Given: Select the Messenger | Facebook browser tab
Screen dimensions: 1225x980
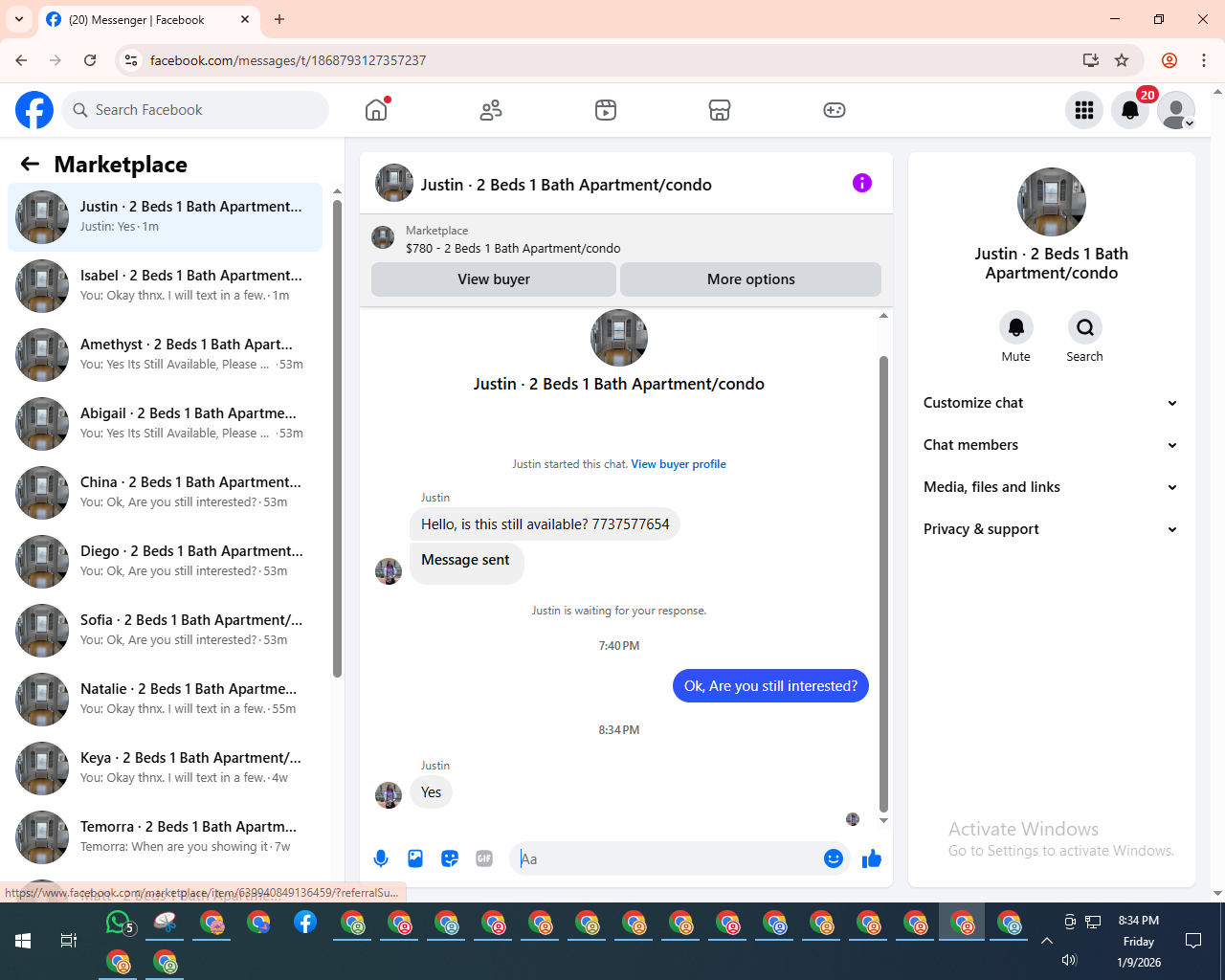Looking at the screenshot, I should [148, 19].
